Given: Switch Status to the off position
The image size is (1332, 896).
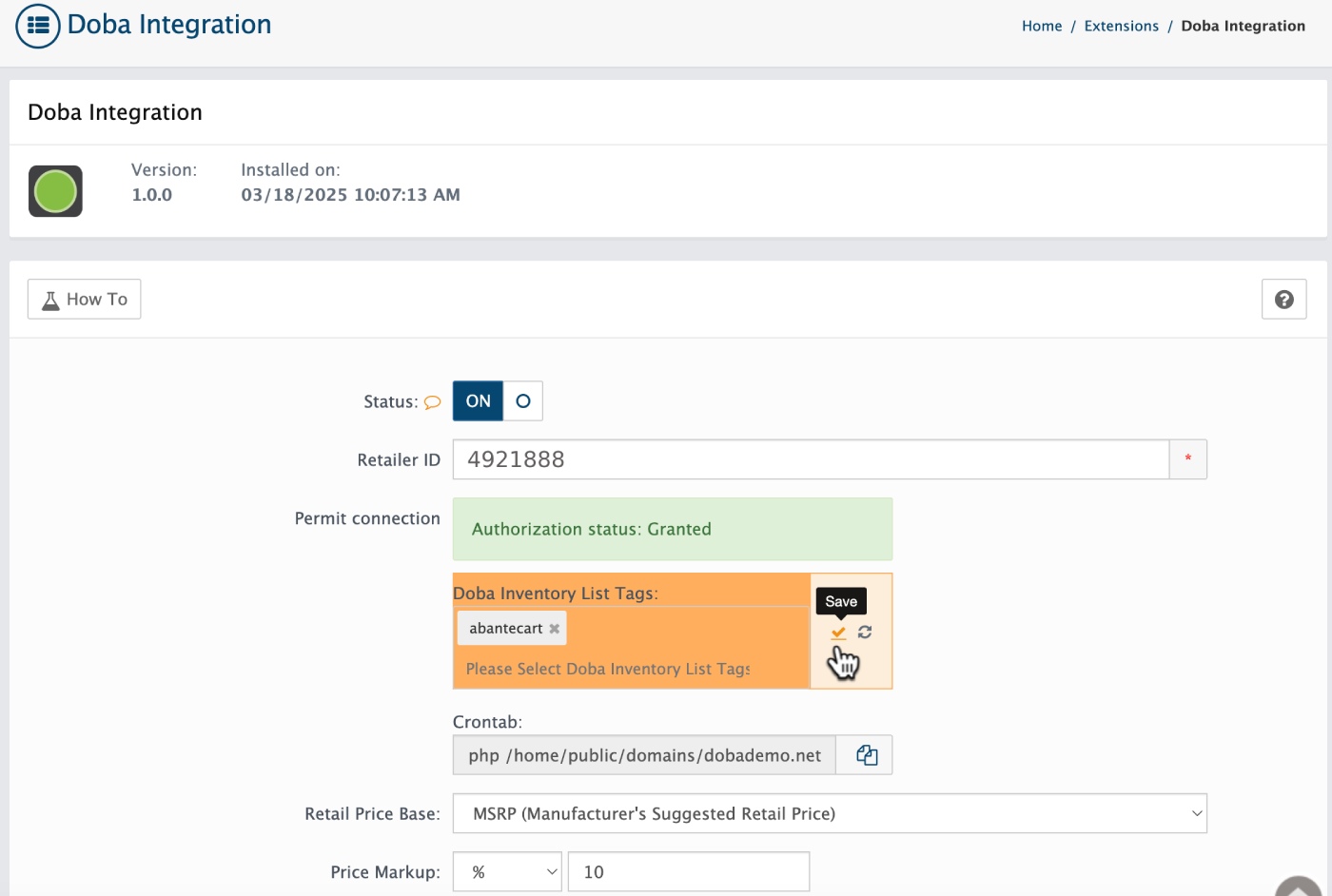Looking at the screenshot, I should click(x=522, y=401).
